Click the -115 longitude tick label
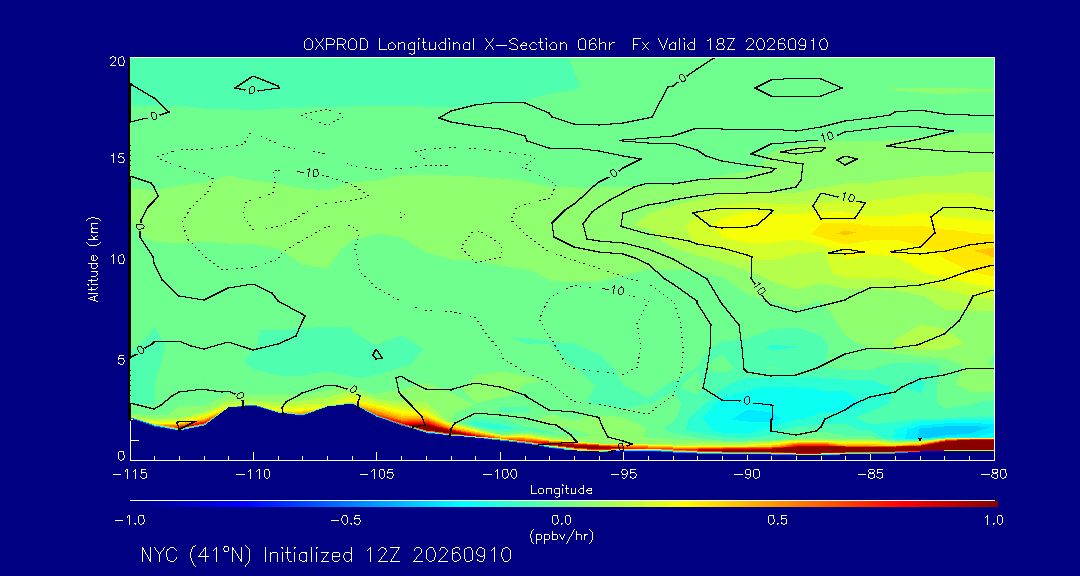 (130, 475)
